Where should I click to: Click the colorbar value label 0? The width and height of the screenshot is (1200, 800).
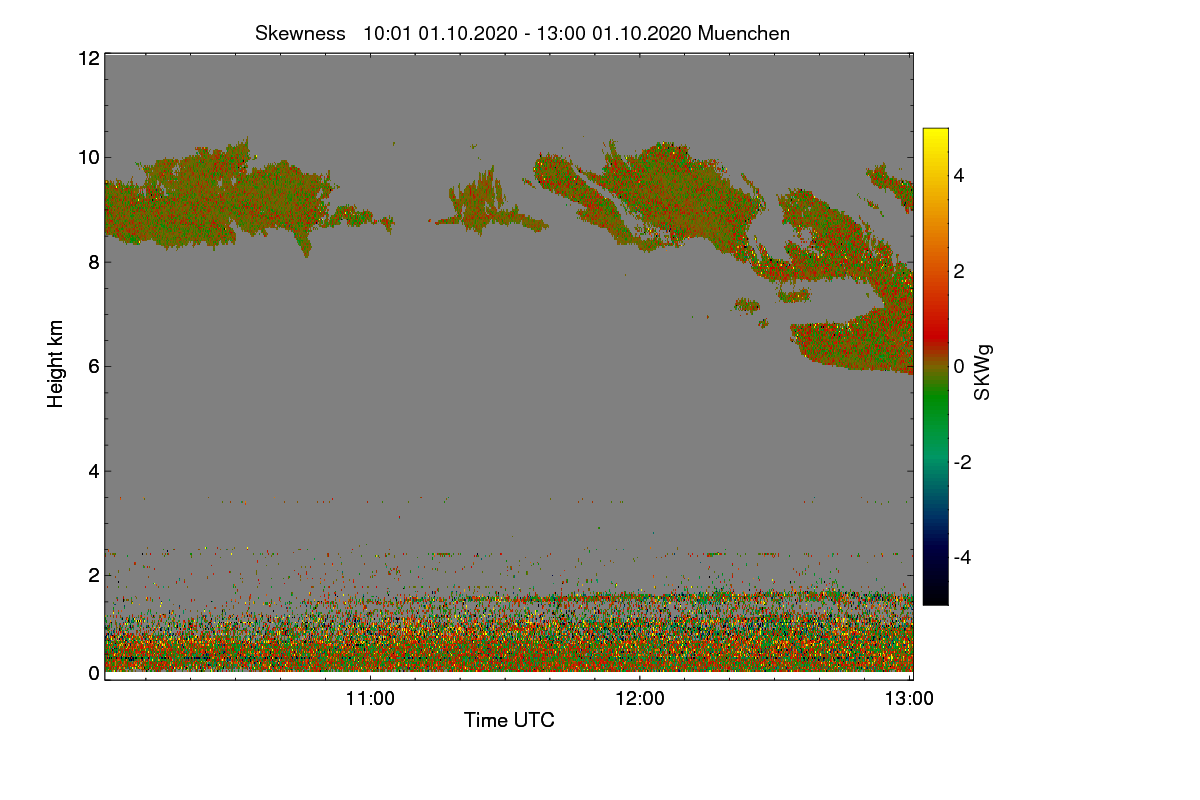pyautogui.click(x=959, y=366)
